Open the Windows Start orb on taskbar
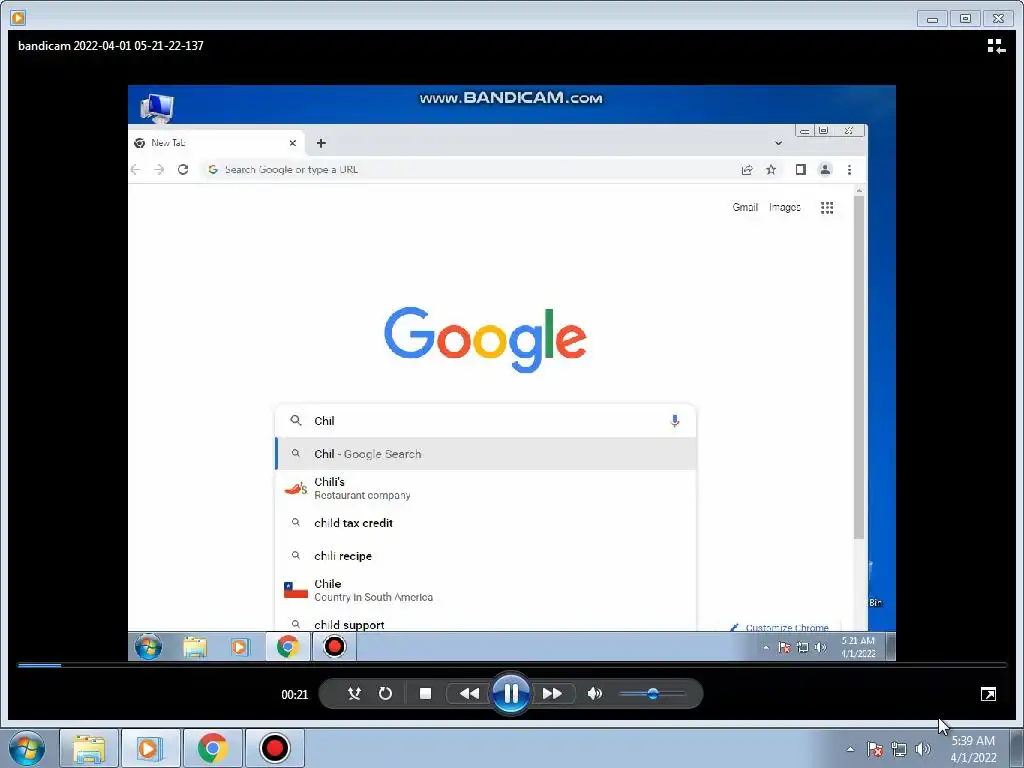Screen dimensions: 1024x768 click(27, 748)
